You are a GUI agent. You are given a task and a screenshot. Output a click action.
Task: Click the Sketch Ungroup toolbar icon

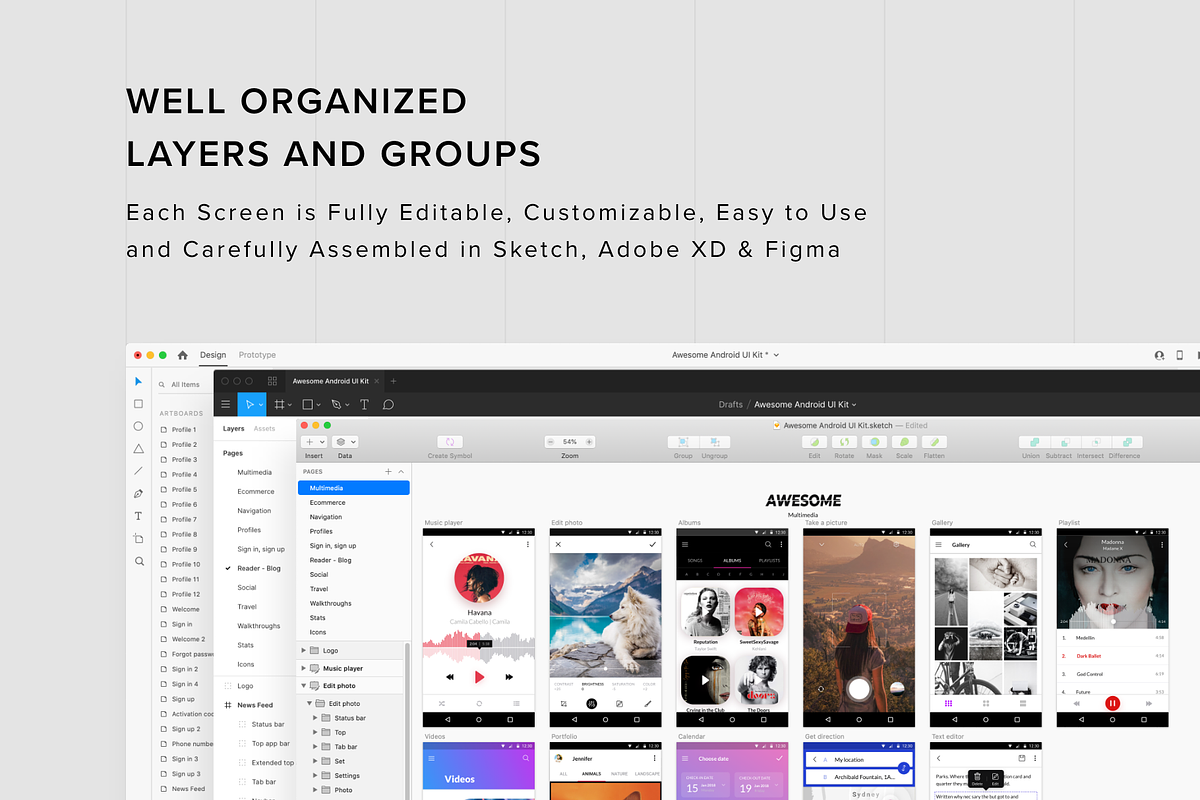[714, 442]
